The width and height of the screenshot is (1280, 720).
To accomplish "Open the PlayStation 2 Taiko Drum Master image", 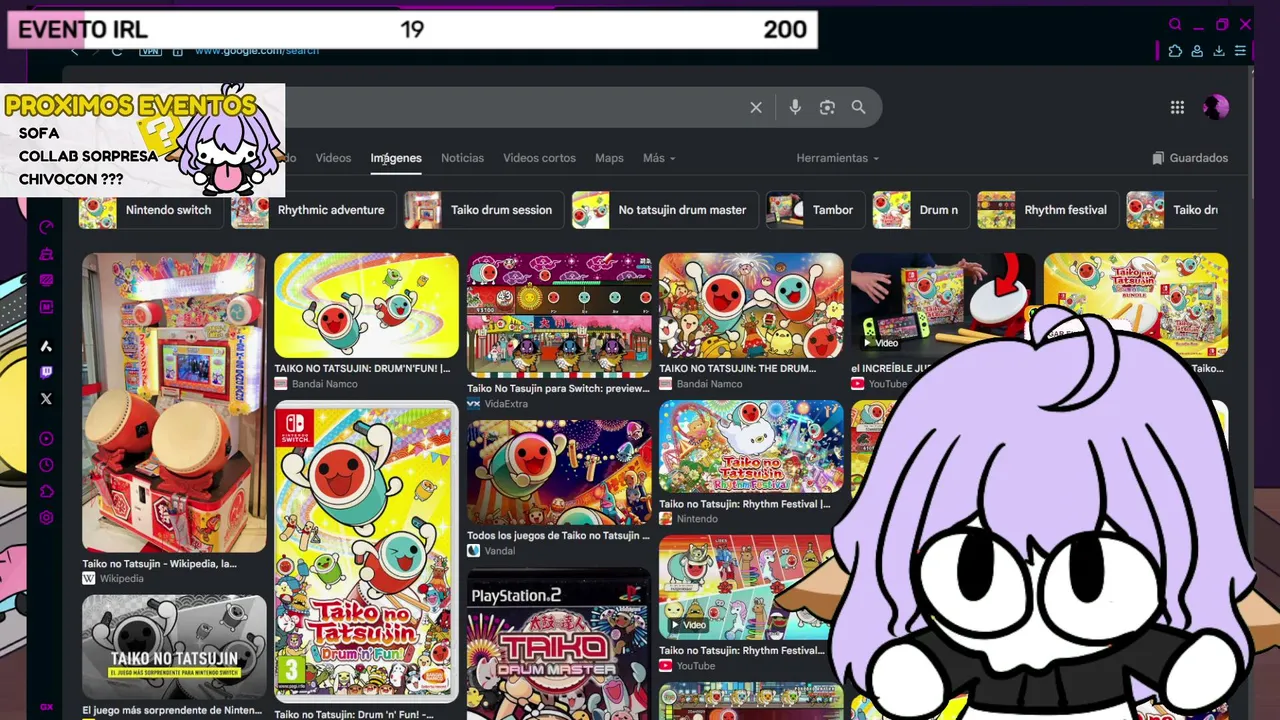I will point(559,645).
